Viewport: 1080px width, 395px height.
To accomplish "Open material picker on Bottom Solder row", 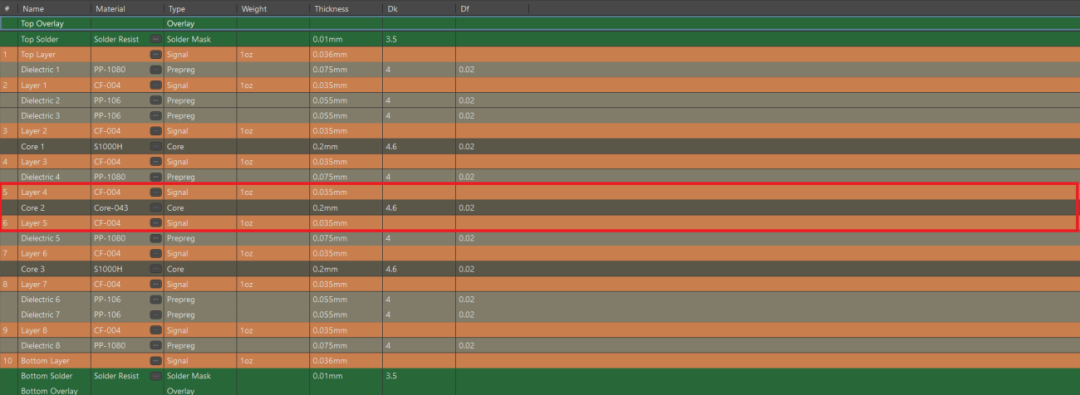I will 156,376.
